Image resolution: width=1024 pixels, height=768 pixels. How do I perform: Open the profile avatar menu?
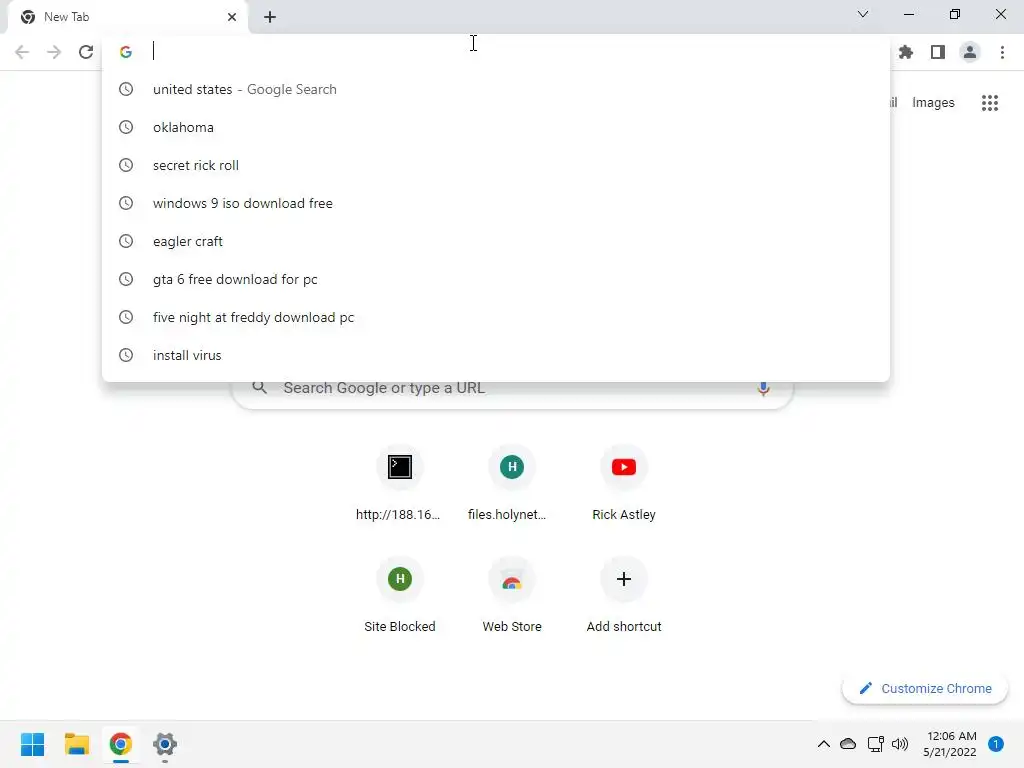(x=970, y=52)
